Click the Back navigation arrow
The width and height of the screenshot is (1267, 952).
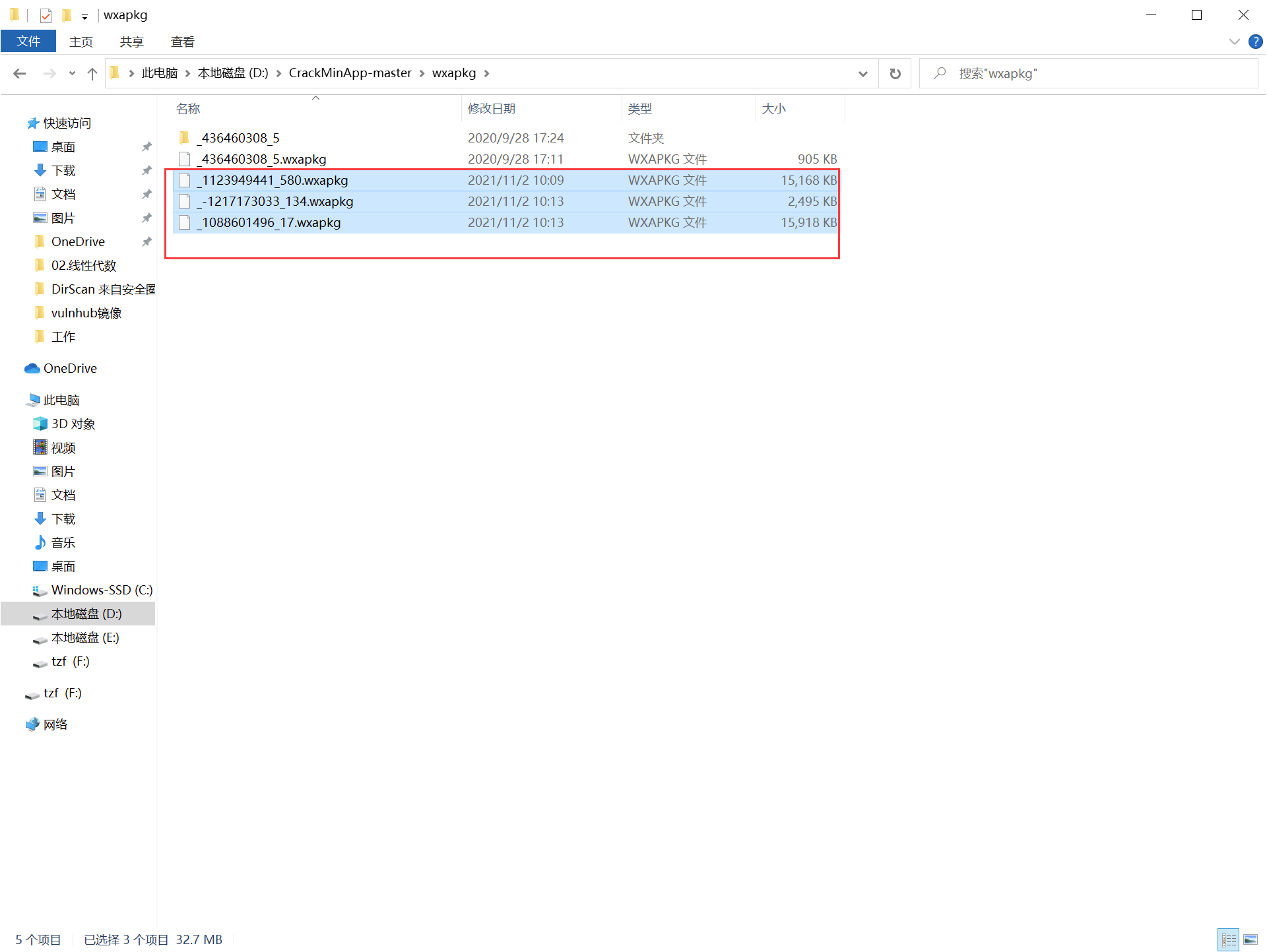coord(20,73)
